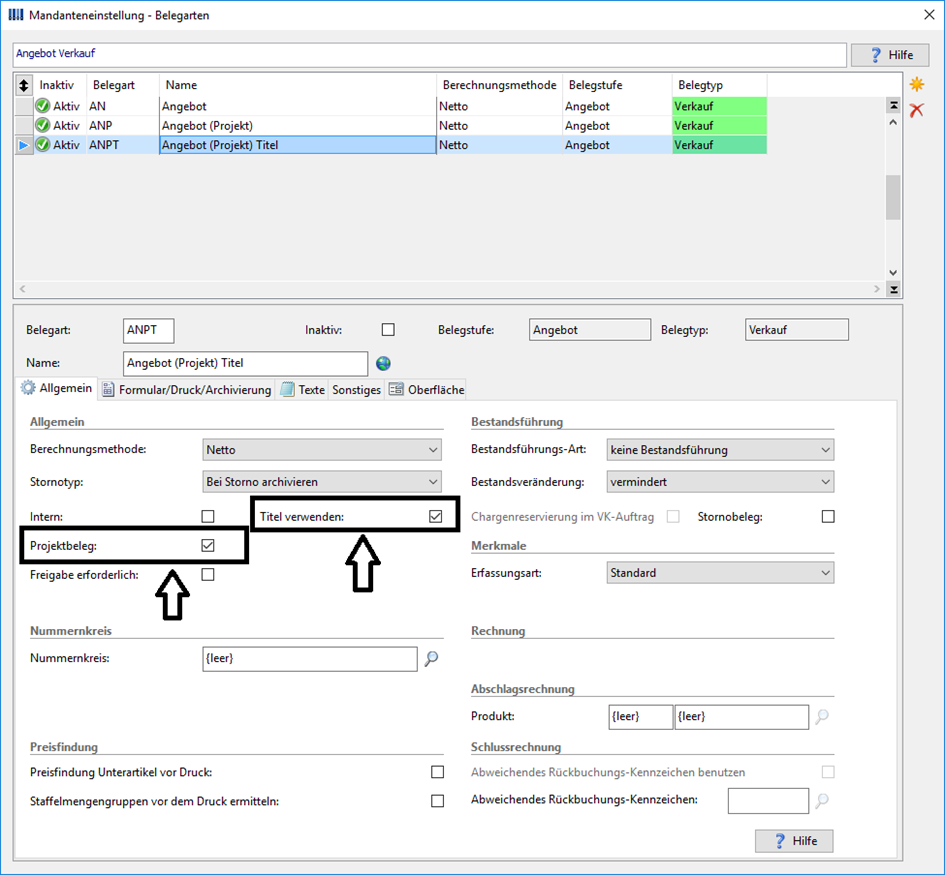This screenshot has height=875, width=945.
Task: Click the Abweichendes Rückbuchungs-Kennzeichen input field
Action: point(768,800)
